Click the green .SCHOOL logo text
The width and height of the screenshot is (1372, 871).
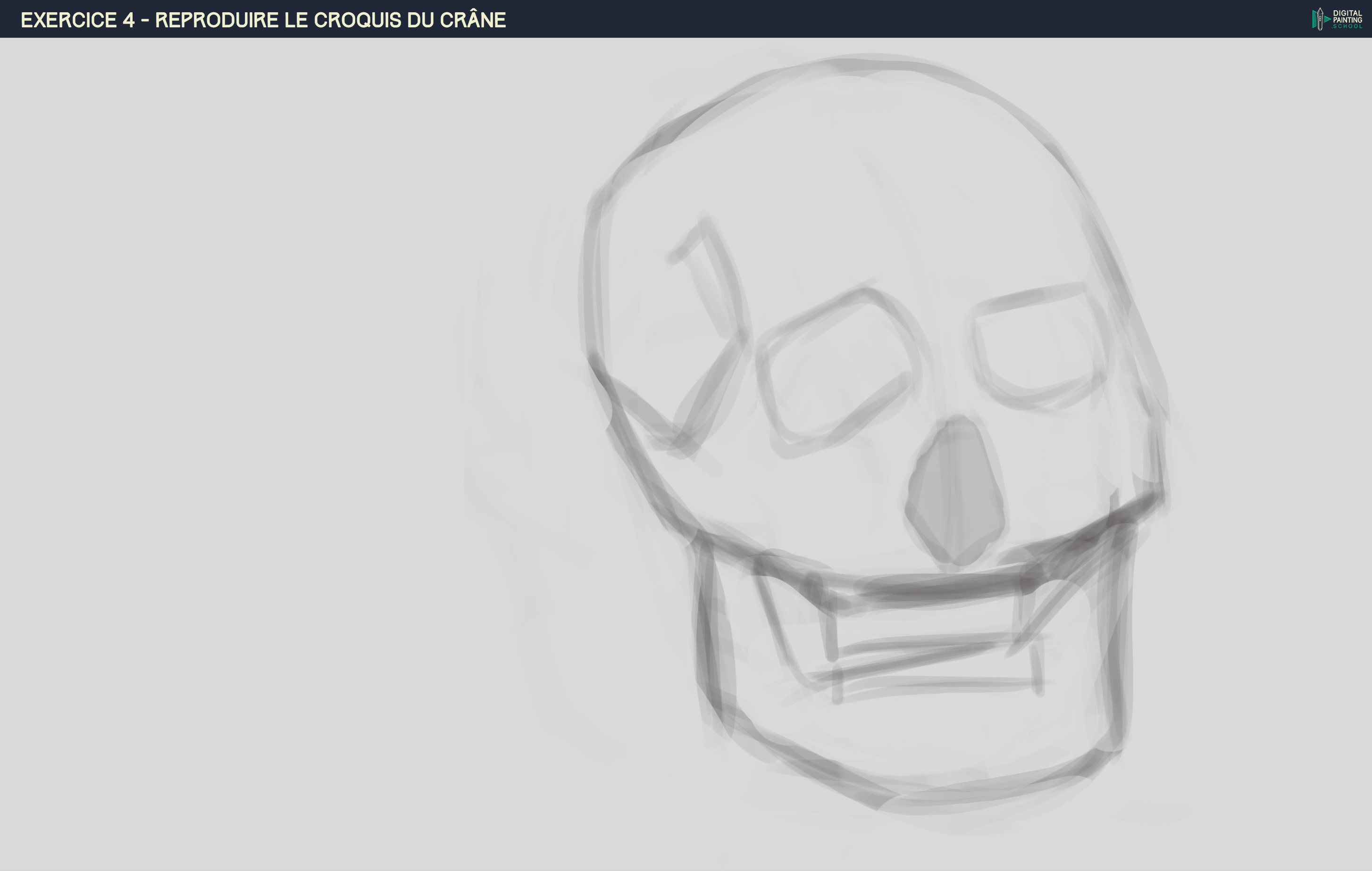click(x=1347, y=26)
